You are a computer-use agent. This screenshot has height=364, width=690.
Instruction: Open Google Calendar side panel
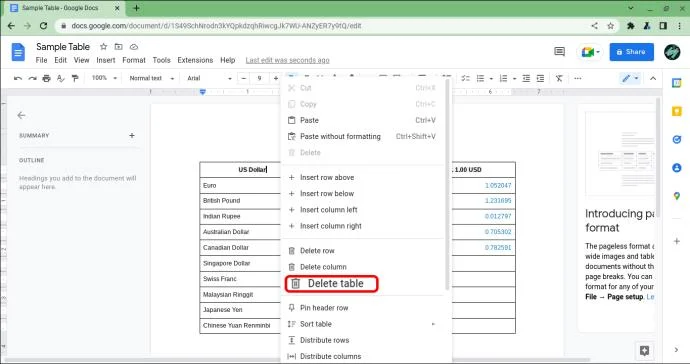coord(677,83)
